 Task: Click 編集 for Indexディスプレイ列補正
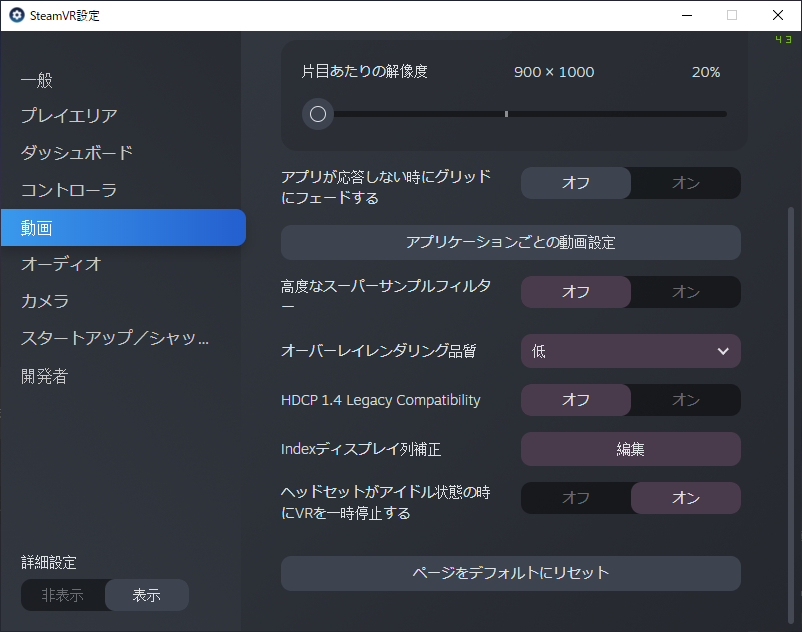(631, 449)
